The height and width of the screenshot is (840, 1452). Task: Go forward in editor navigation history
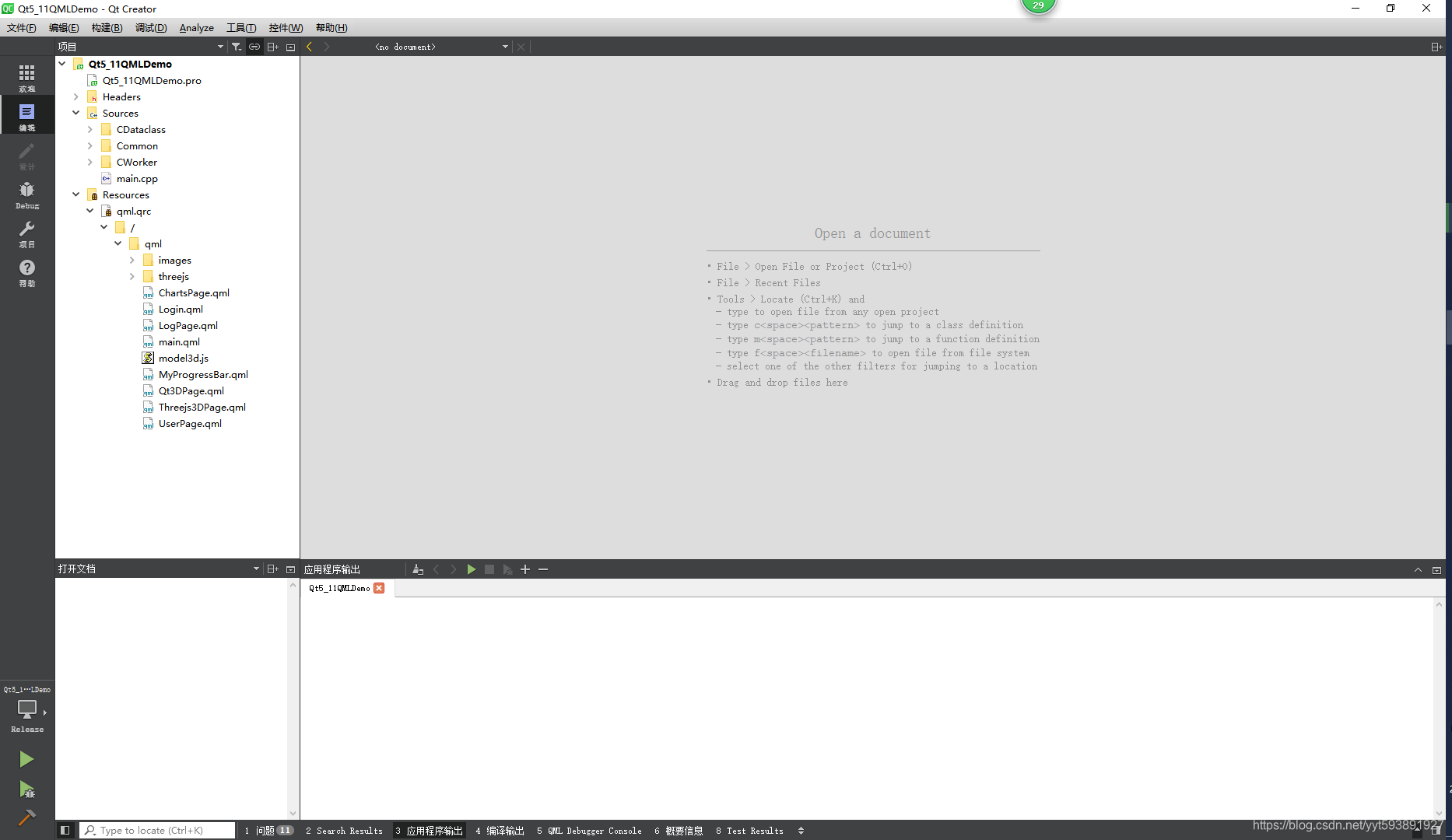(x=327, y=47)
